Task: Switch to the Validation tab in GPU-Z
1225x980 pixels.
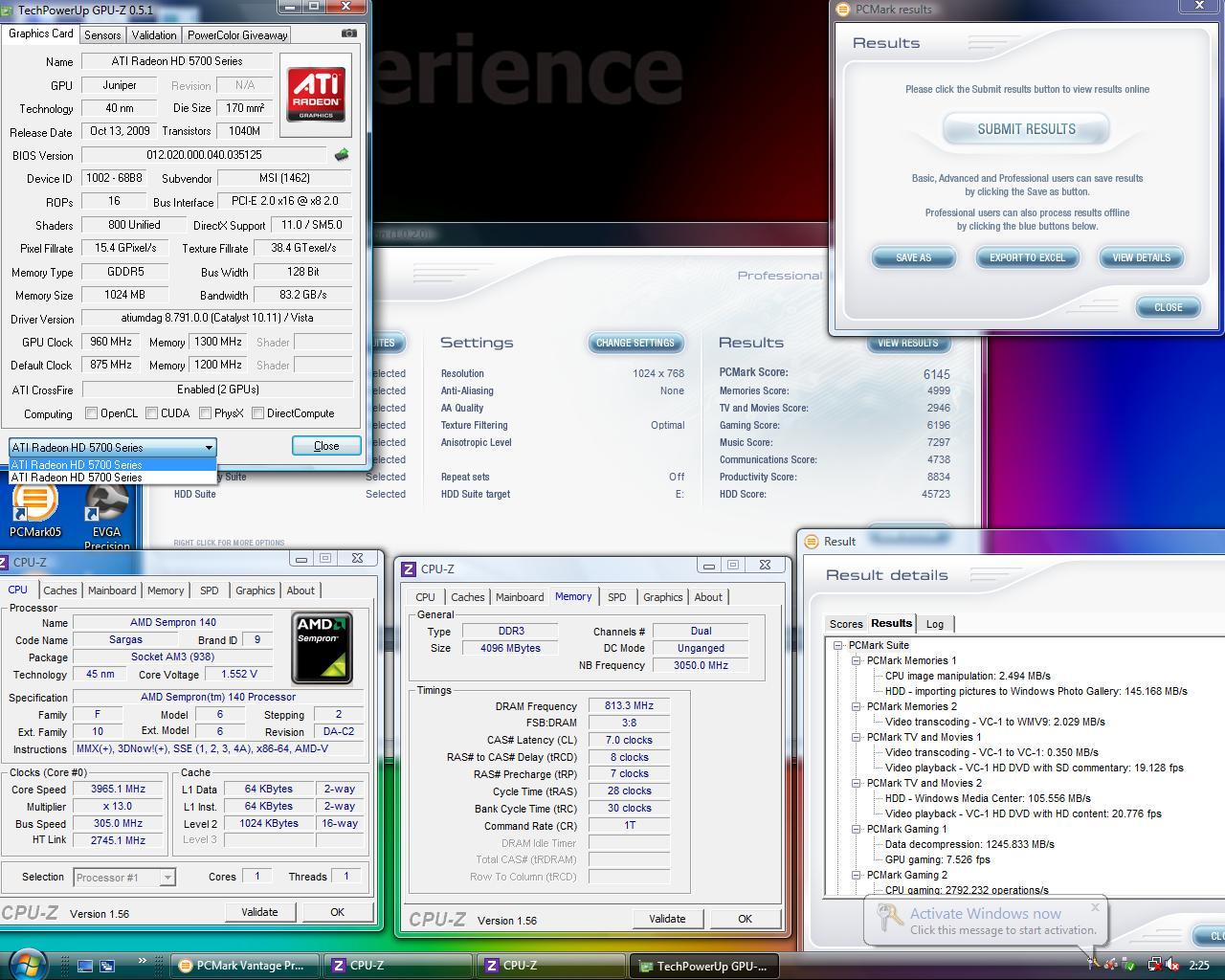Action: (x=153, y=35)
